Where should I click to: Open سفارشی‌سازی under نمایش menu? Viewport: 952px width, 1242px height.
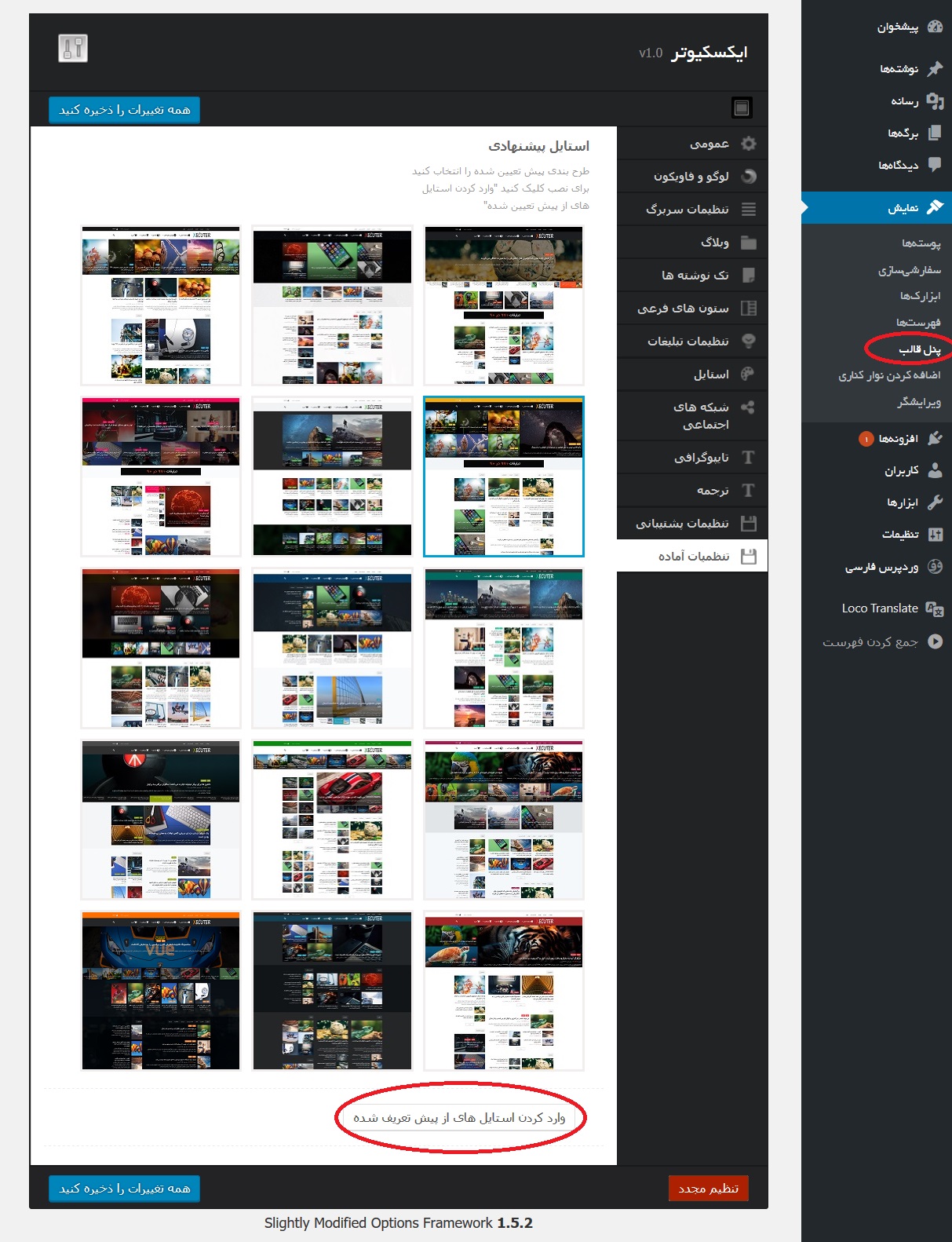[x=909, y=270]
